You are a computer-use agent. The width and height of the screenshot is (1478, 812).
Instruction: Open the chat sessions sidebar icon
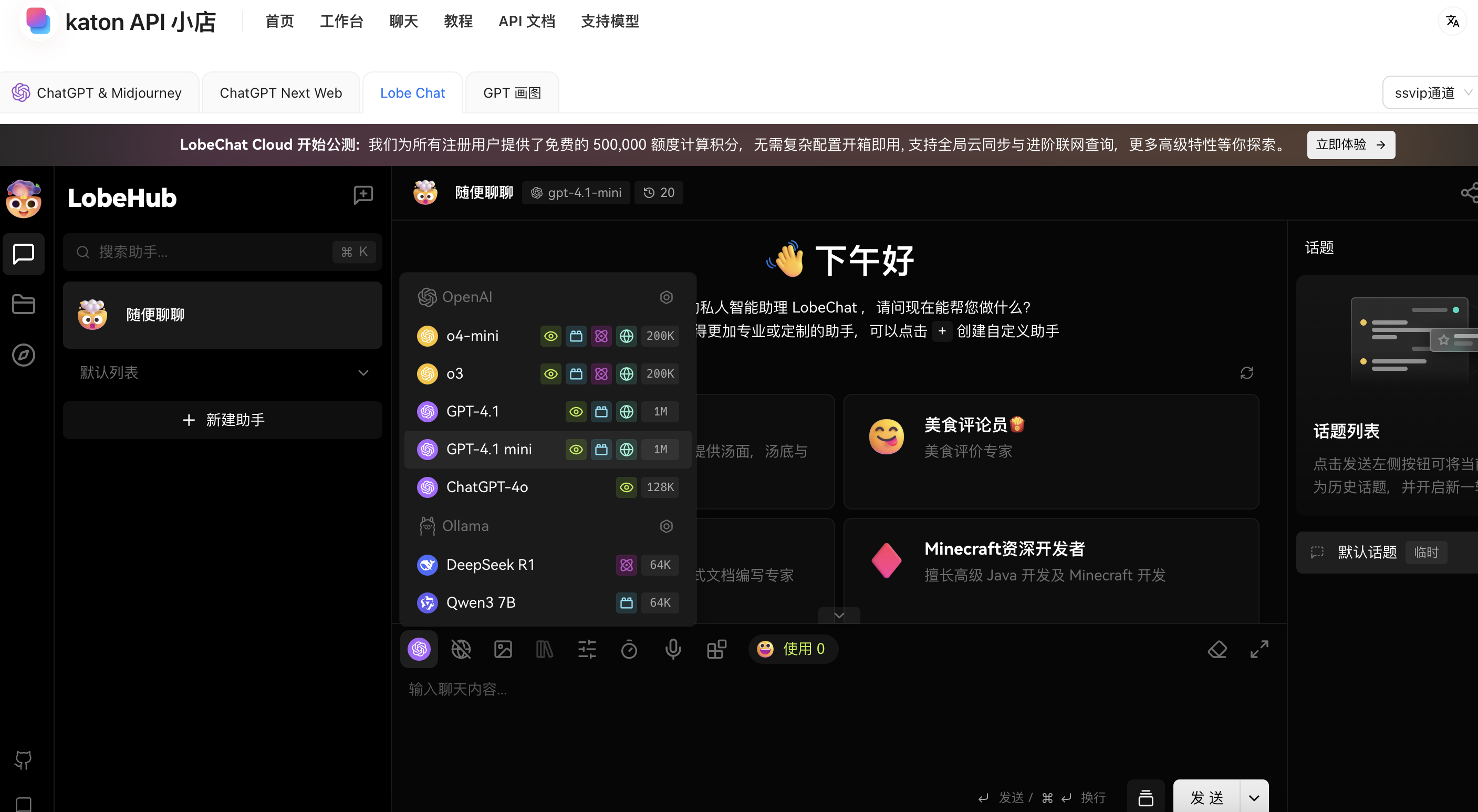pos(24,254)
